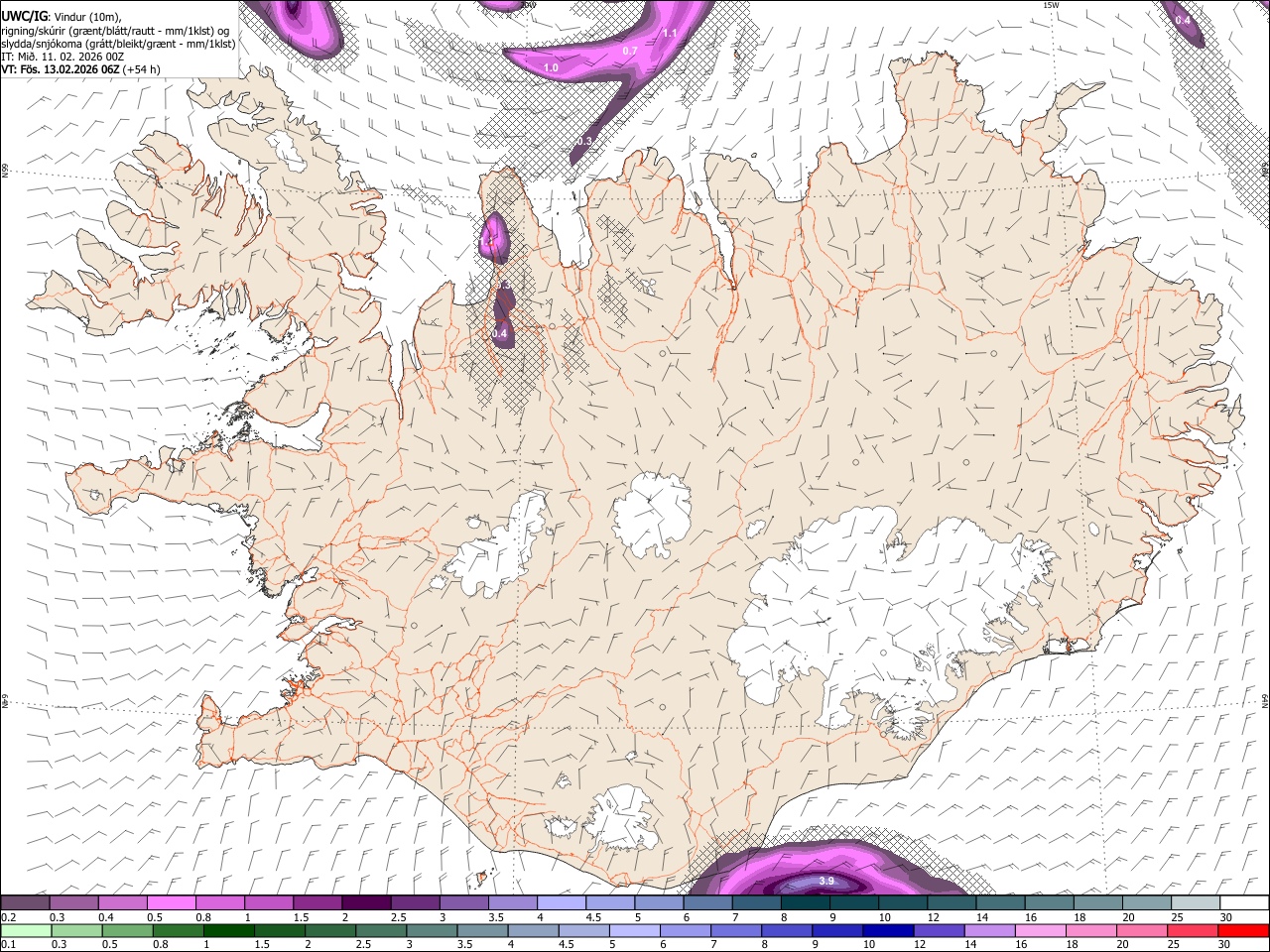Click the 15W longitude label
1270x952 pixels.
click(x=1051, y=5)
